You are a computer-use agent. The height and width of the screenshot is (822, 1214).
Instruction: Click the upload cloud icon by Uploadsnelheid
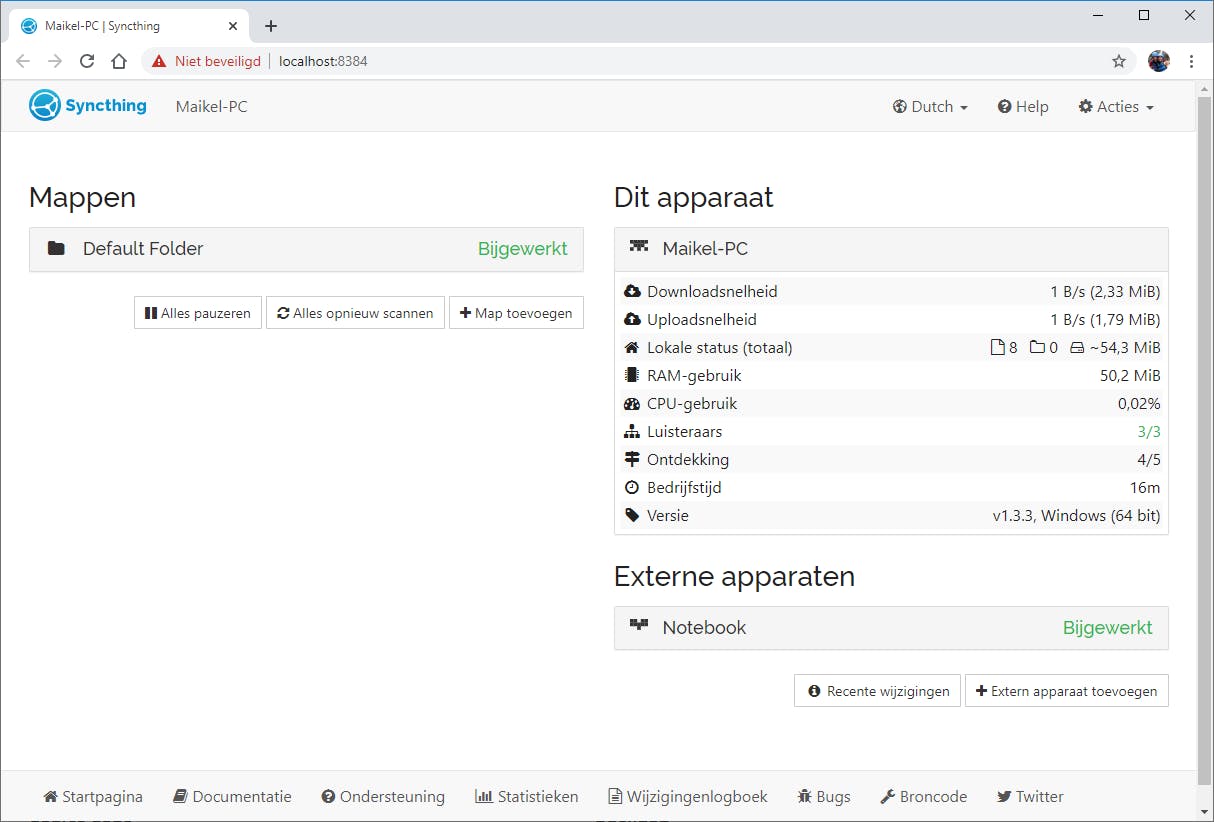click(x=631, y=319)
